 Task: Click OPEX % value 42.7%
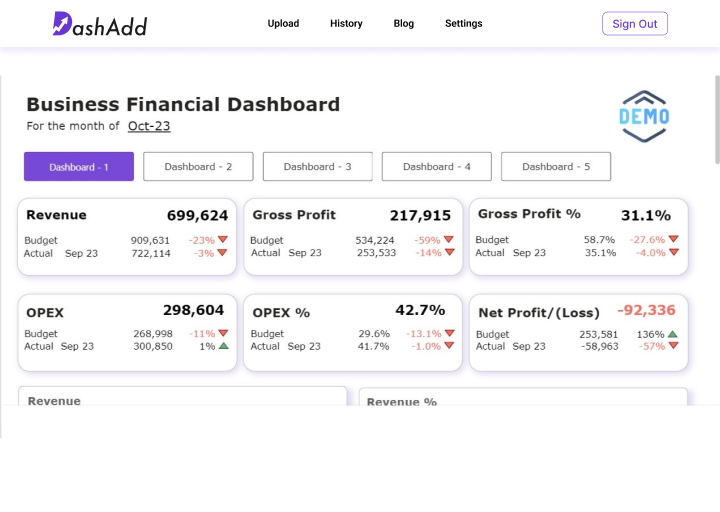420,310
